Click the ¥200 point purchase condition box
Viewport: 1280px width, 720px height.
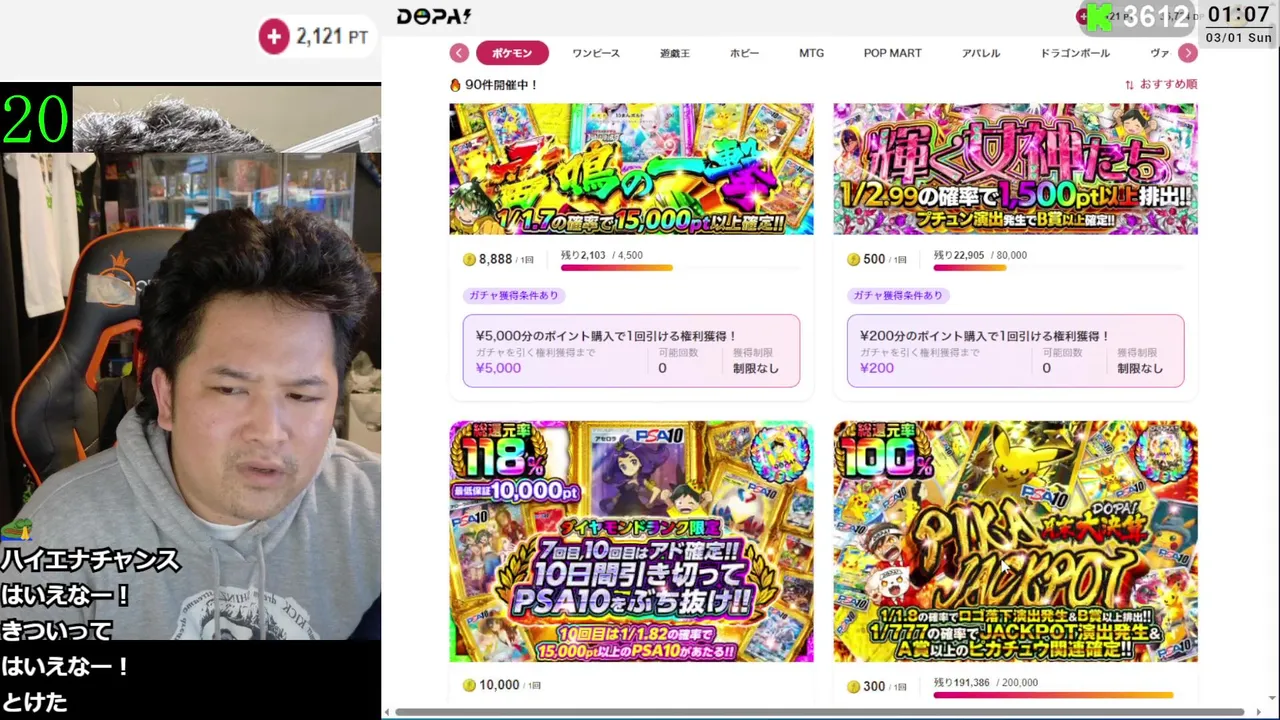point(1015,351)
